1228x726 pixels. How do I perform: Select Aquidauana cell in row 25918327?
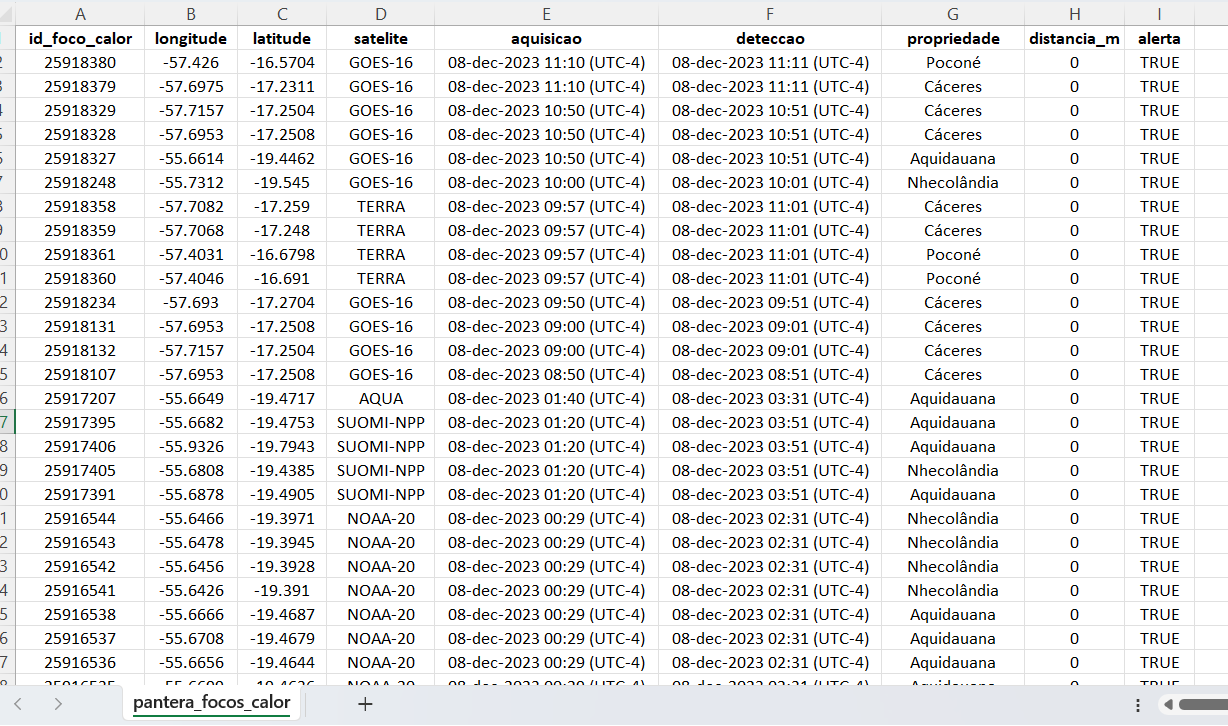(953, 158)
